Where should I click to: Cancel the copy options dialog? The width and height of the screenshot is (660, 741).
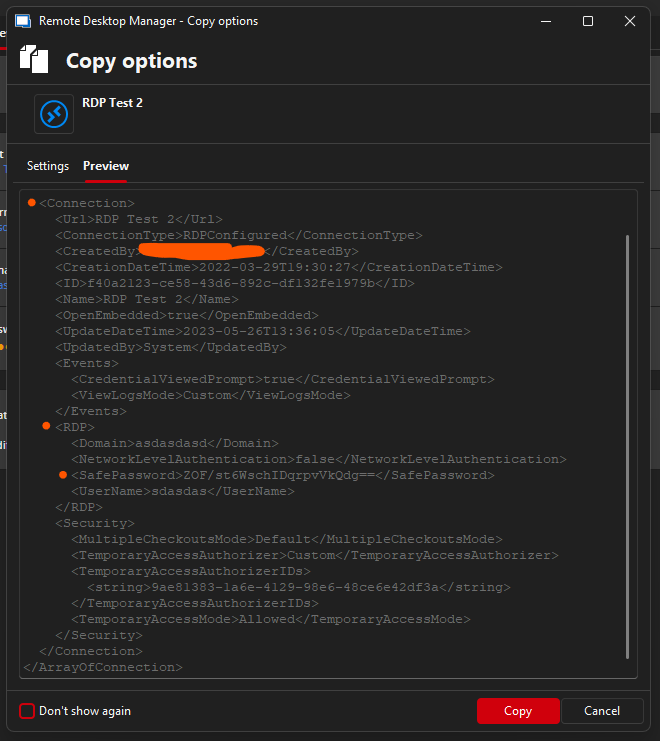tap(602, 711)
